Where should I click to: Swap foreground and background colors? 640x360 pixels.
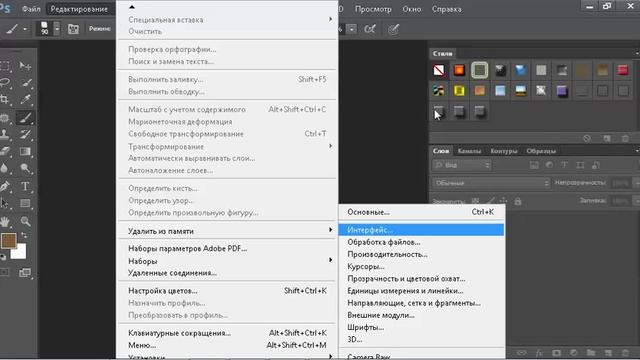click(x=24, y=236)
